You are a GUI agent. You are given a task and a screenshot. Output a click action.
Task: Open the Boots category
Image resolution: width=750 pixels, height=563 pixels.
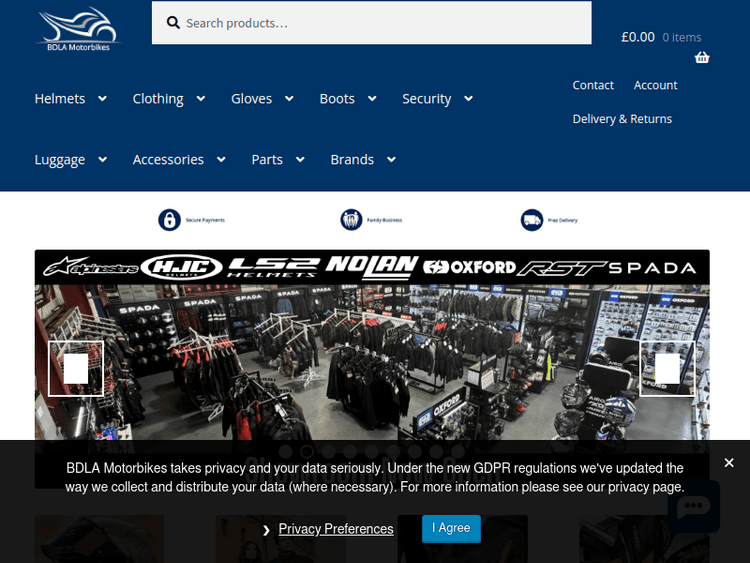[x=337, y=99]
